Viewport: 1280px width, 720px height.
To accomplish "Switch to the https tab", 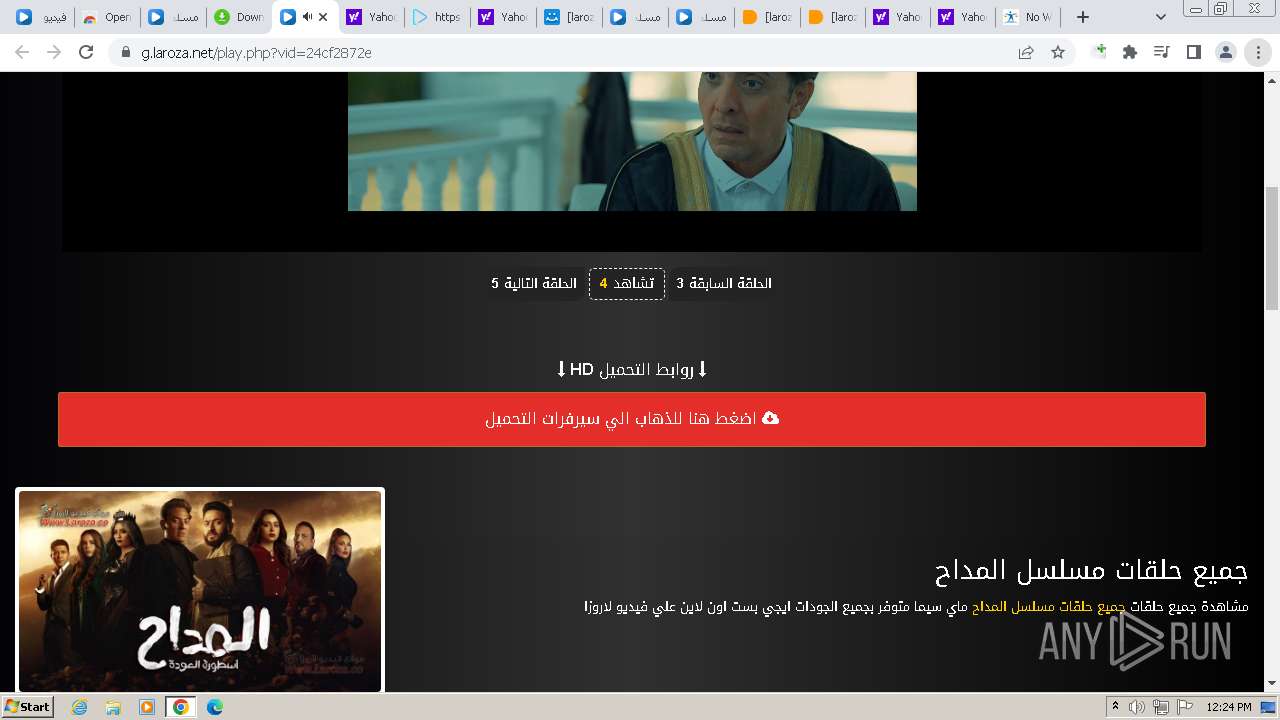I will pyautogui.click(x=436, y=17).
